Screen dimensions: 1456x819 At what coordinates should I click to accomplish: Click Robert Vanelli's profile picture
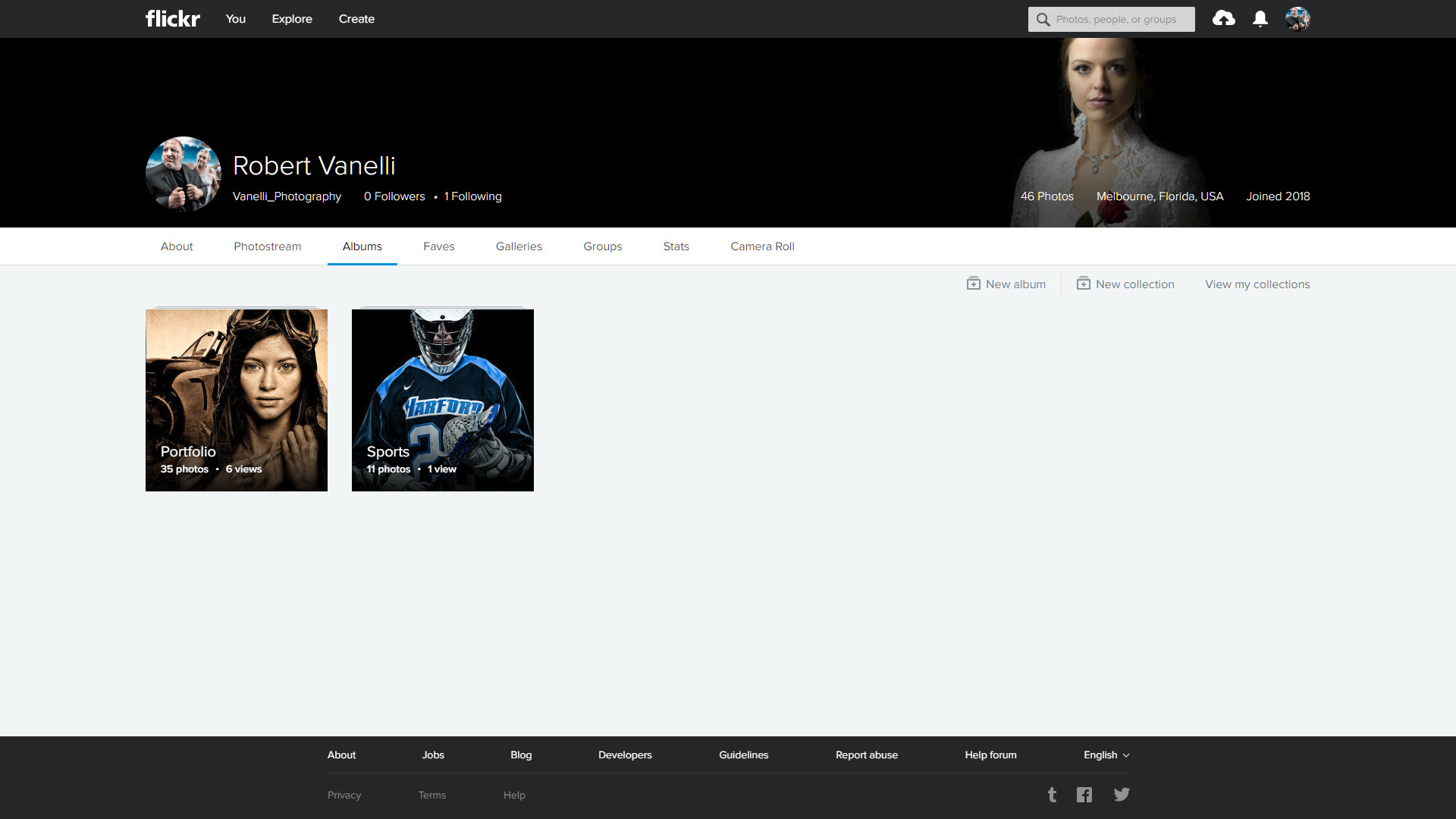click(x=183, y=174)
